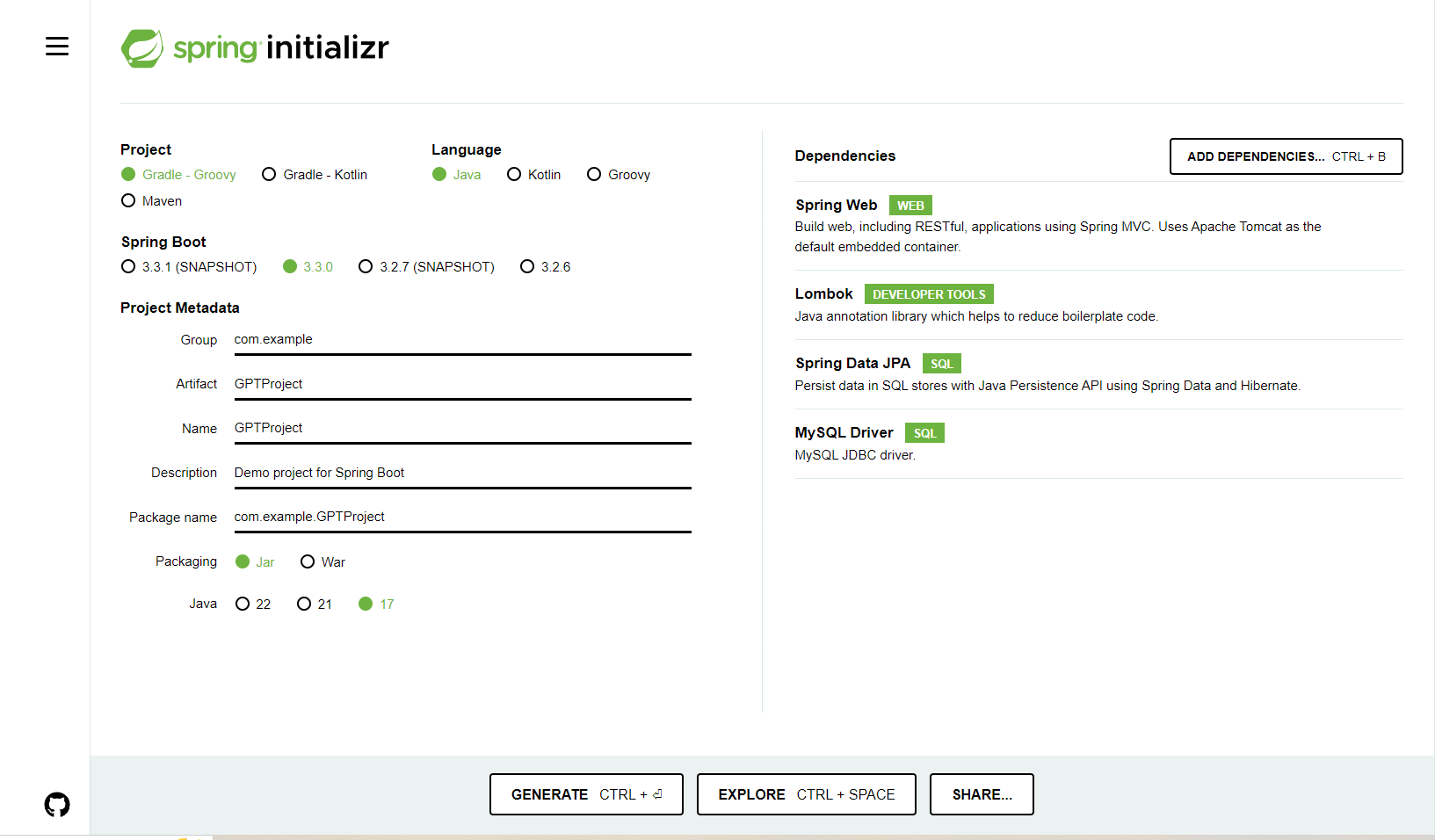The image size is (1435, 840).
Task: Open the Share dialog
Action: [x=982, y=794]
